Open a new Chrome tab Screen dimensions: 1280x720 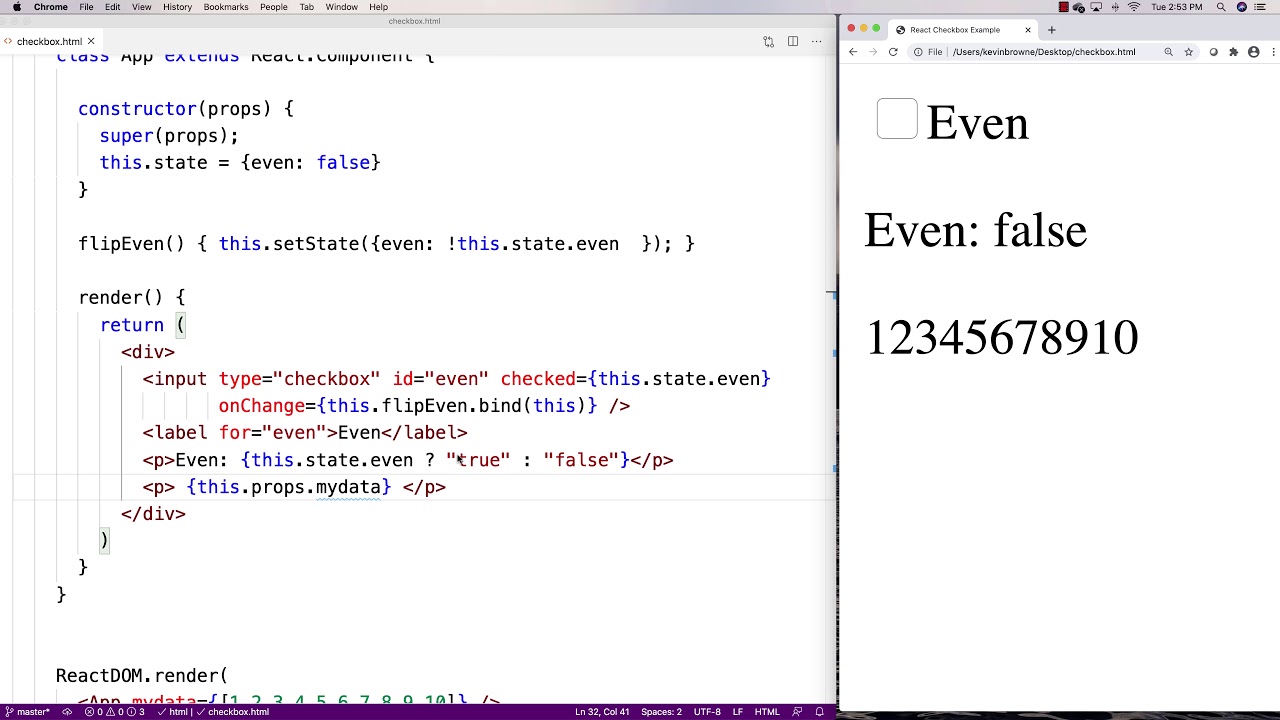(1051, 30)
